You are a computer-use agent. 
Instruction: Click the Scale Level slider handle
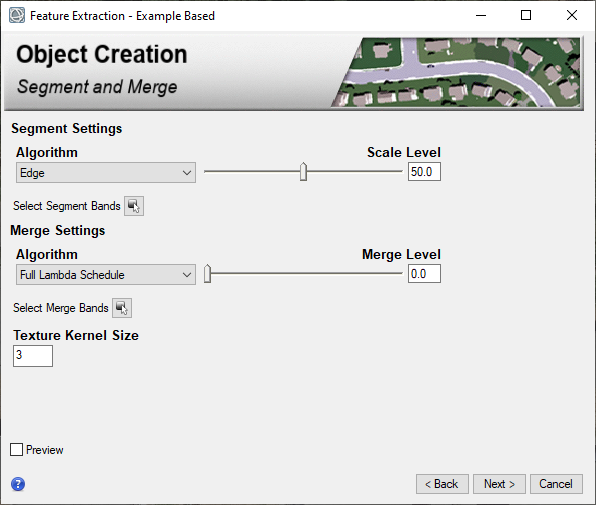[303, 172]
